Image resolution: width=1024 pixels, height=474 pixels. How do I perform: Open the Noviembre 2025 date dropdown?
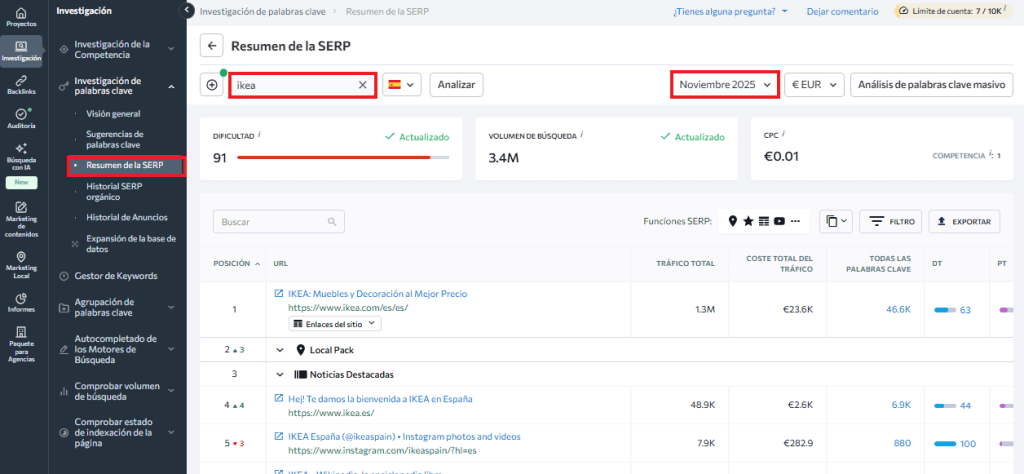tap(725, 85)
